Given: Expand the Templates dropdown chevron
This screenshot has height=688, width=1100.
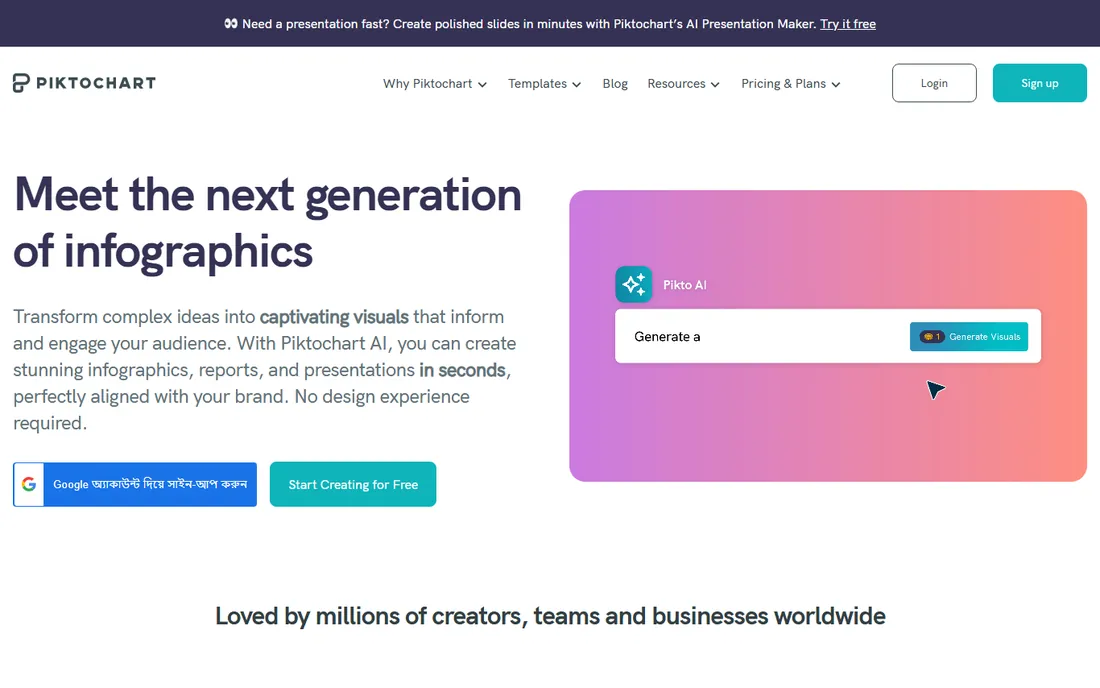Looking at the screenshot, I should 577,84.
